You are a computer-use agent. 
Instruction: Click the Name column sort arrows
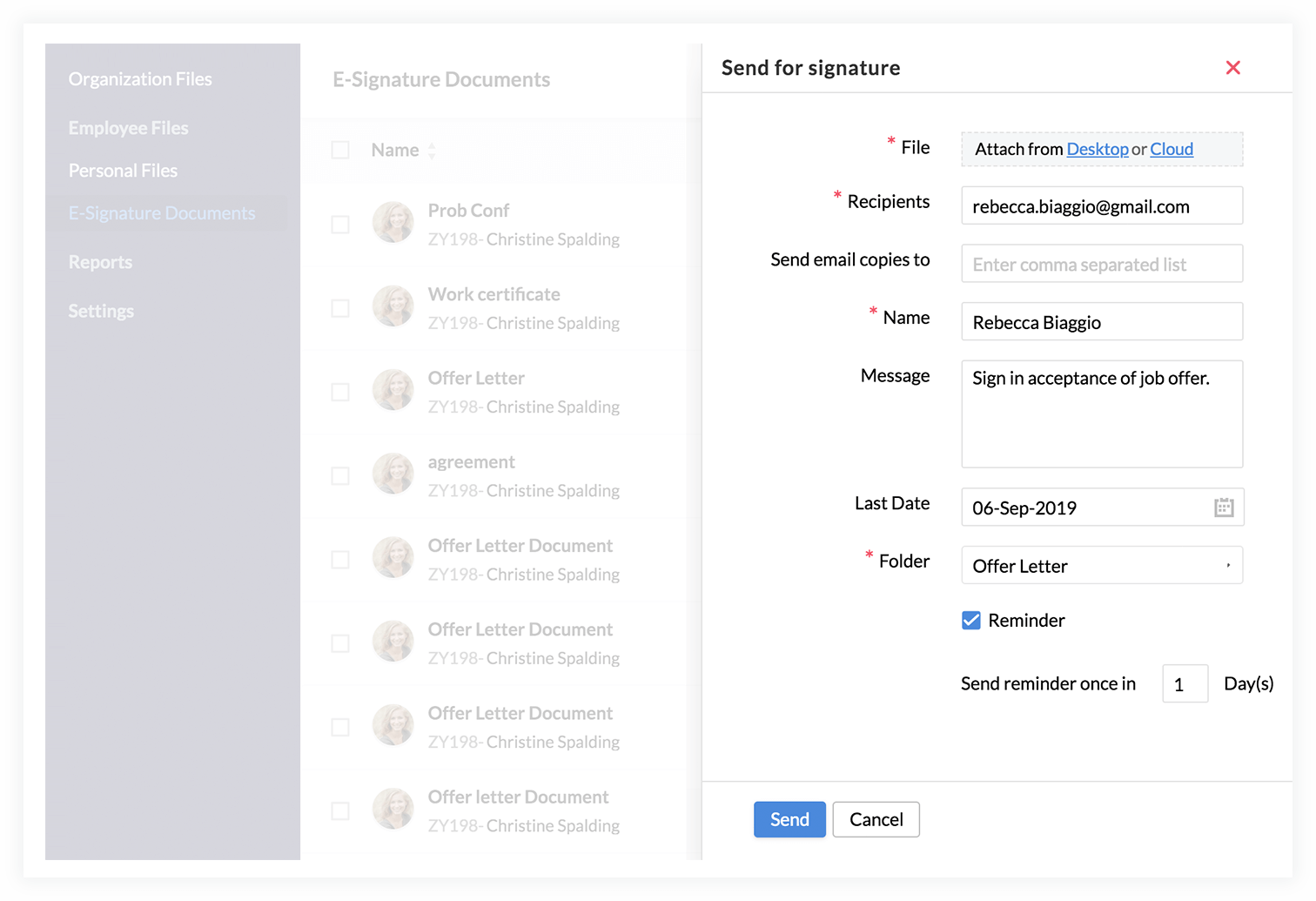pyautogui.click(x=431, y=151)
